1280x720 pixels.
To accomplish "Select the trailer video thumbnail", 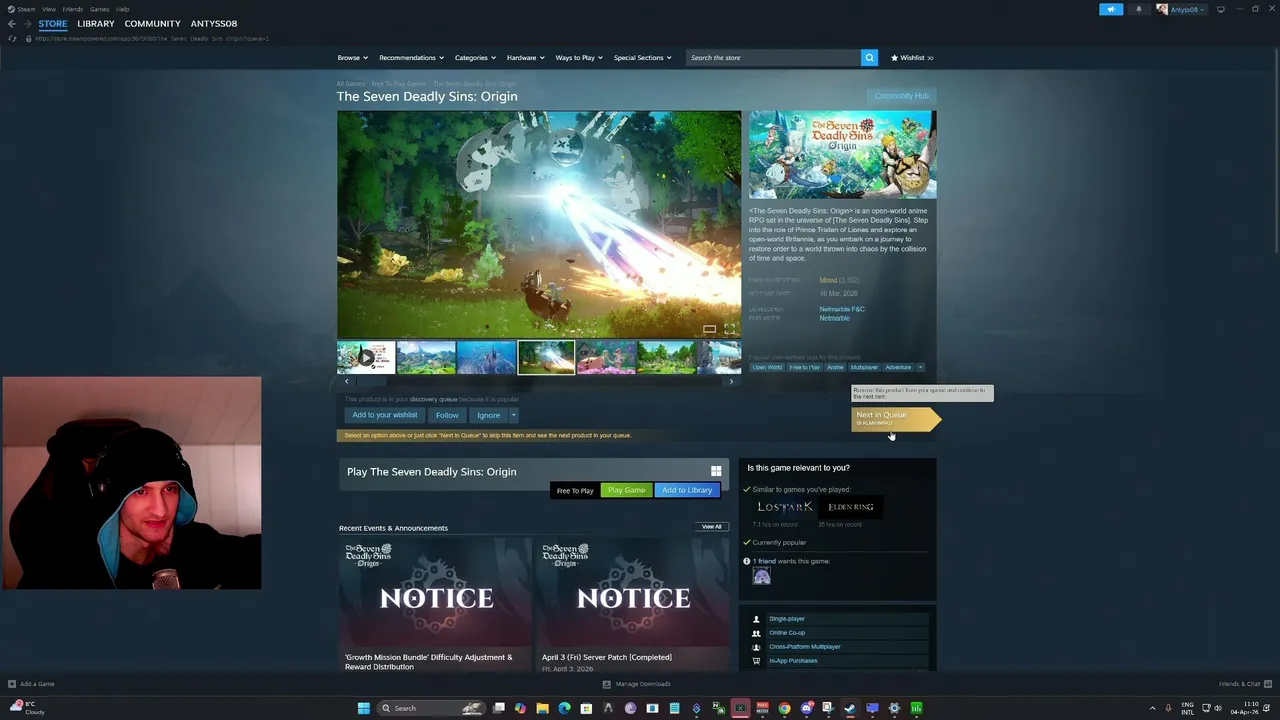I will [366, 357].
